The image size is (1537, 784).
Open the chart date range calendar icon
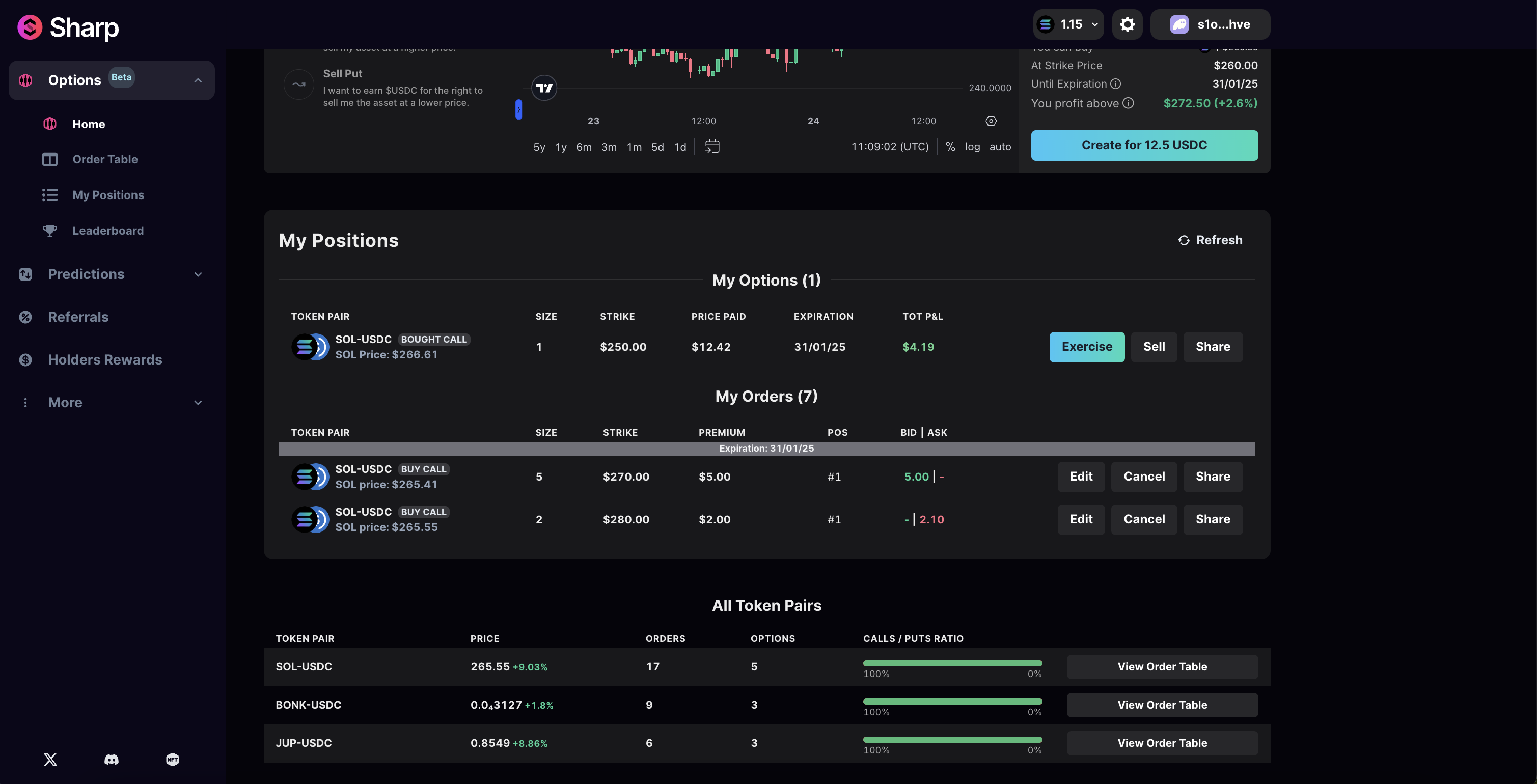[x=712, y=146]
